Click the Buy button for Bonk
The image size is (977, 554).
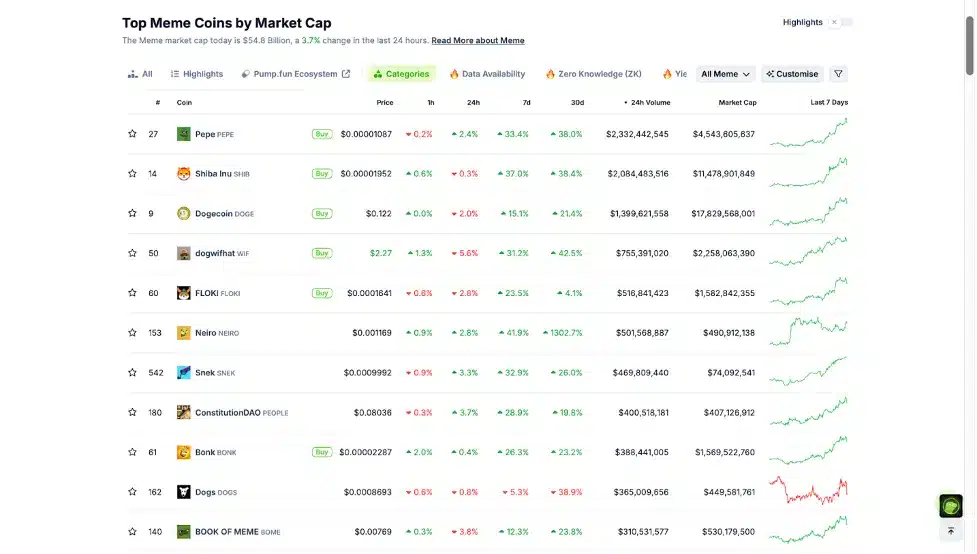[x=322, y=452]
